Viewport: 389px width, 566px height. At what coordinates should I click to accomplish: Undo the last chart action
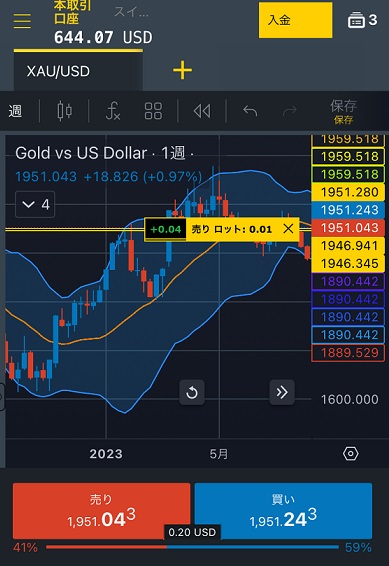250,111
